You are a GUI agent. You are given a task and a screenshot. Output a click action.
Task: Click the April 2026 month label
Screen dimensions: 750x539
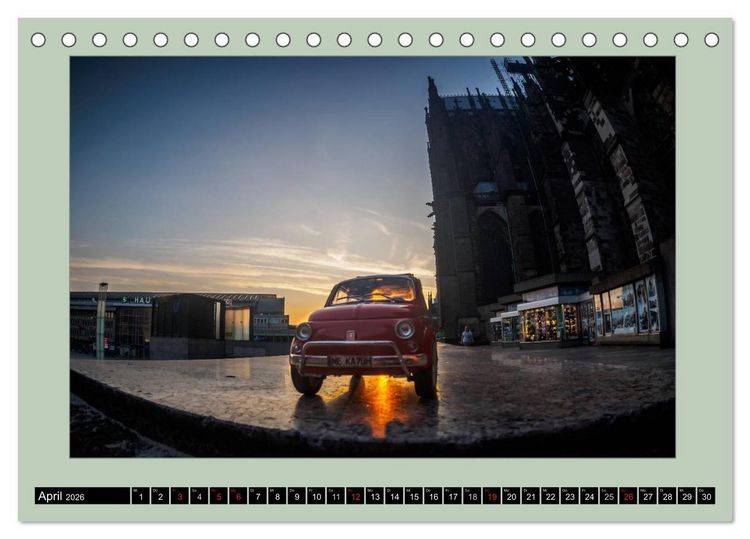tap(61, 496)
